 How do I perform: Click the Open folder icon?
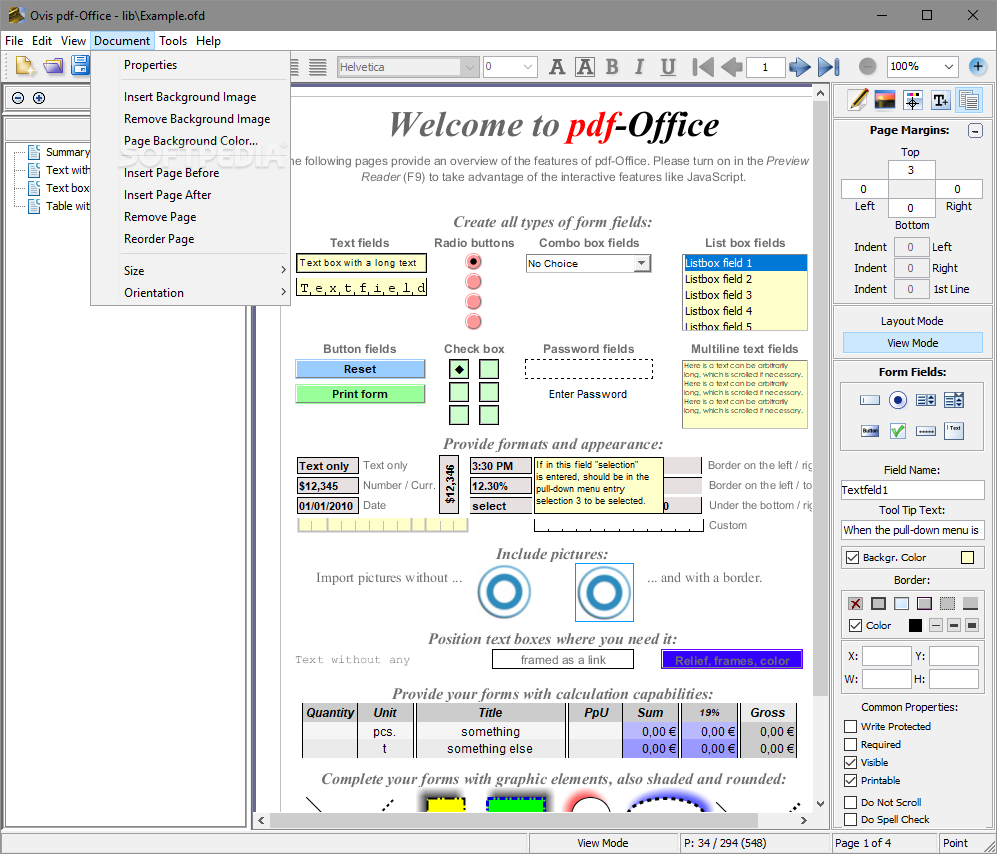coord(53,66)
